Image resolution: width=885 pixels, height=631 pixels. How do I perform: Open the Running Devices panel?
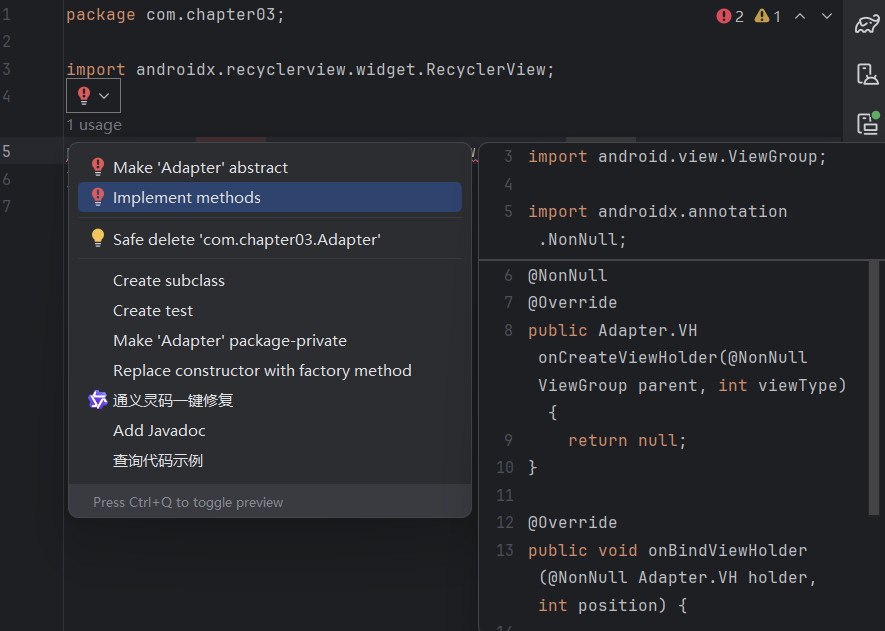[x=866, y=123]
